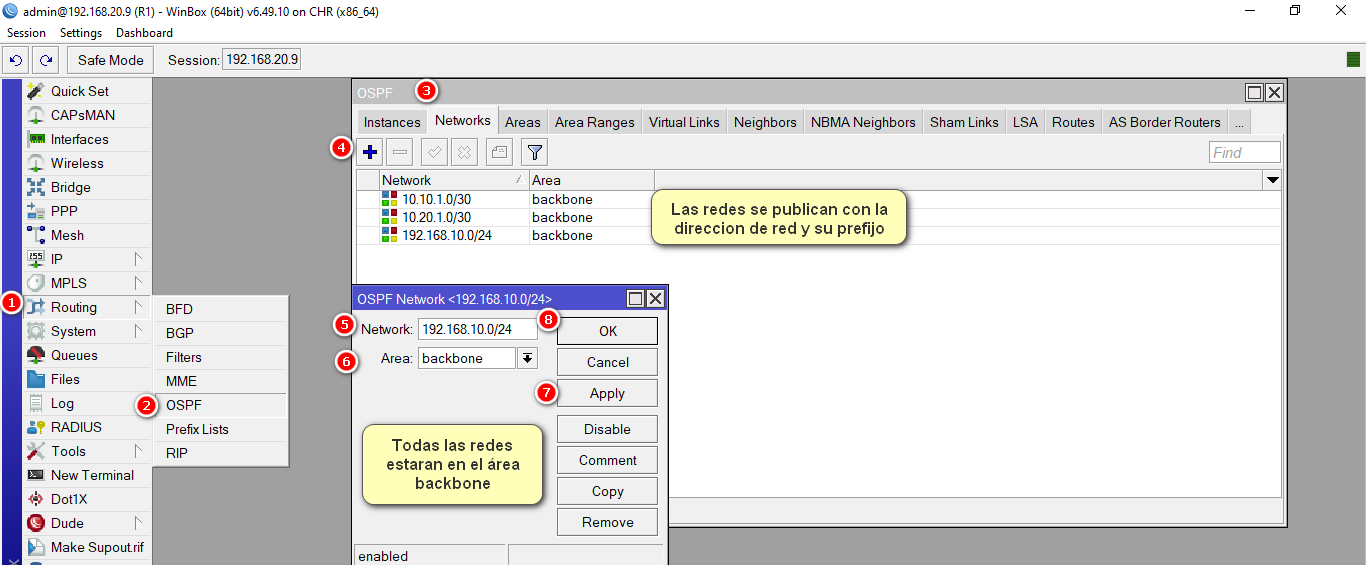Viewport: 1366px width, 565px height.
Task: Click the Enable checkmark toolbar icon
Action: (x=434, y=153)
